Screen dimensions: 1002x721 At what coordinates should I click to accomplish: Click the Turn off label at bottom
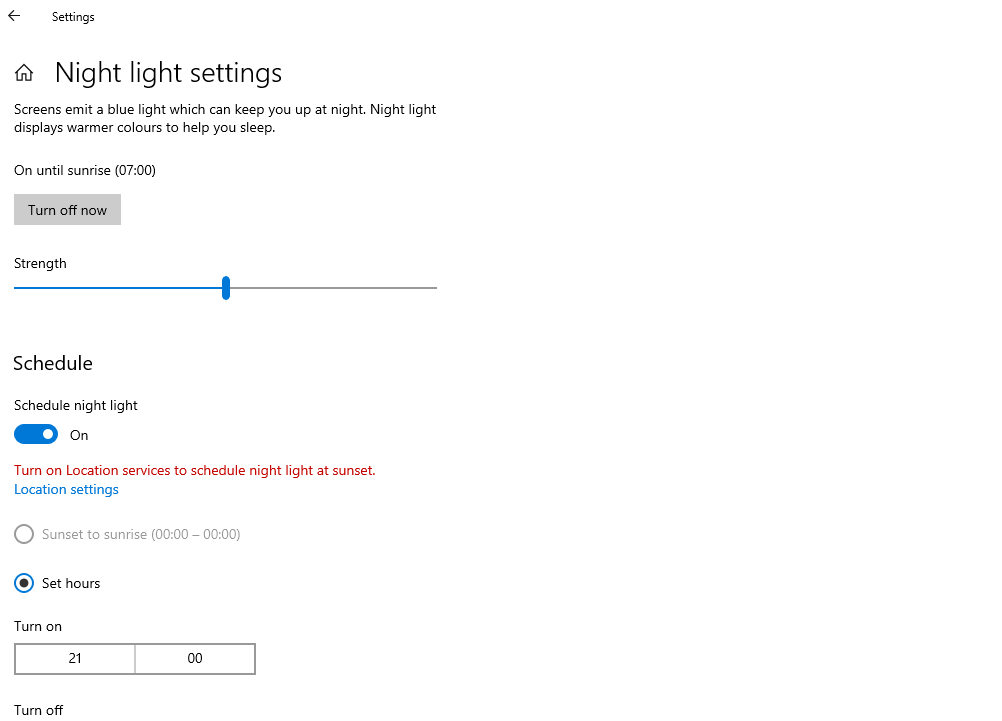coord(38,710)
